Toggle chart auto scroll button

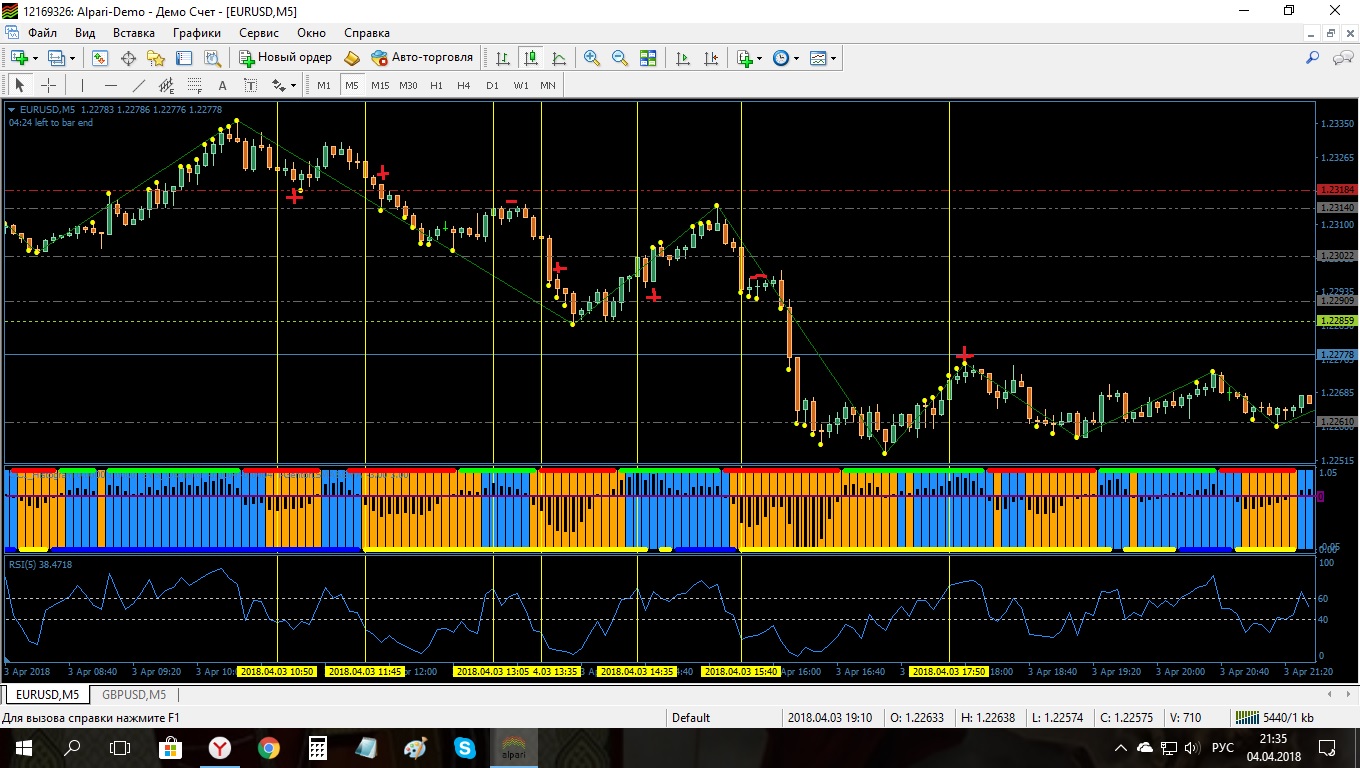point(683,58)
